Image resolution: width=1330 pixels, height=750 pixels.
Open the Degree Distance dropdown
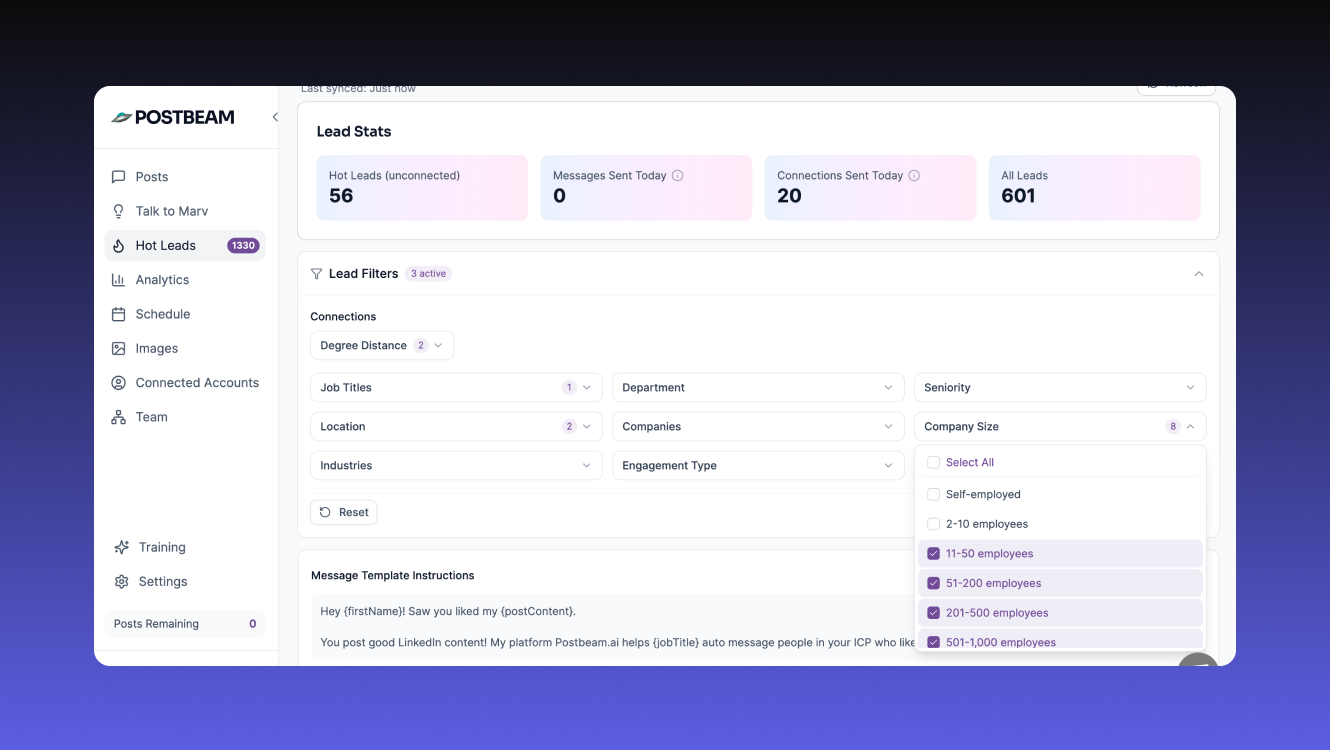(382, 346)
